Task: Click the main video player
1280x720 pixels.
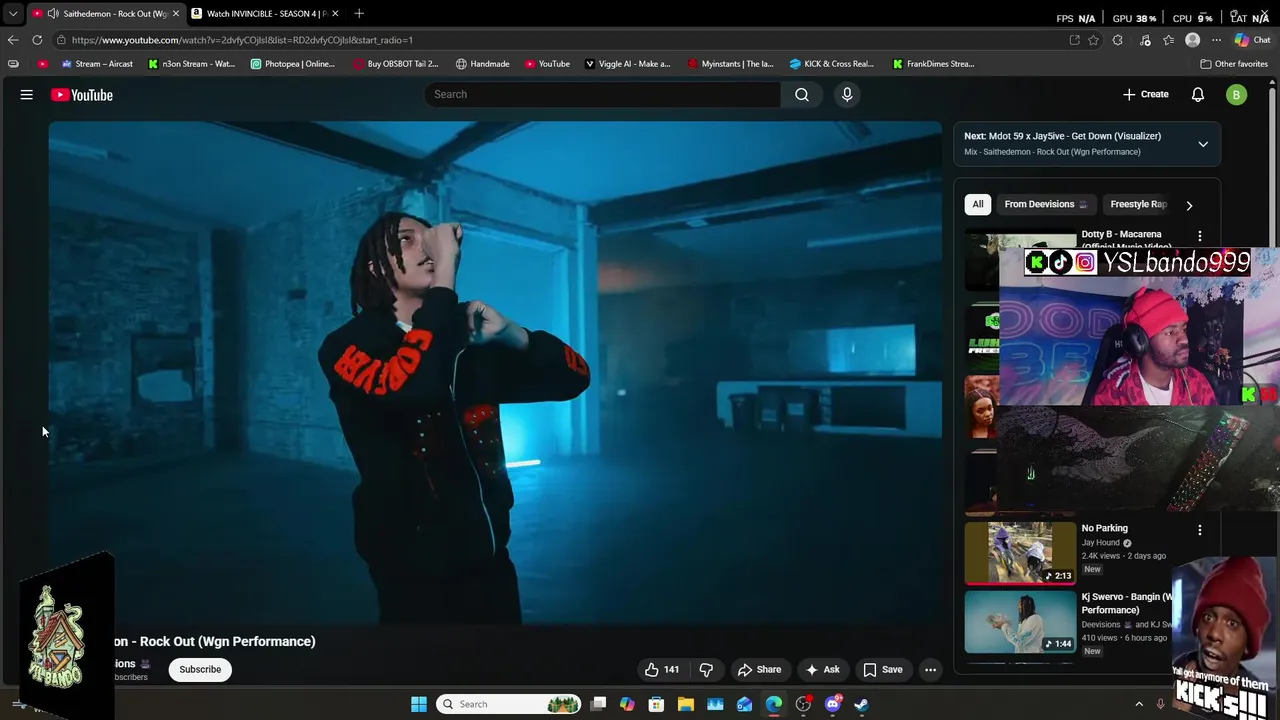Action: 495,373
